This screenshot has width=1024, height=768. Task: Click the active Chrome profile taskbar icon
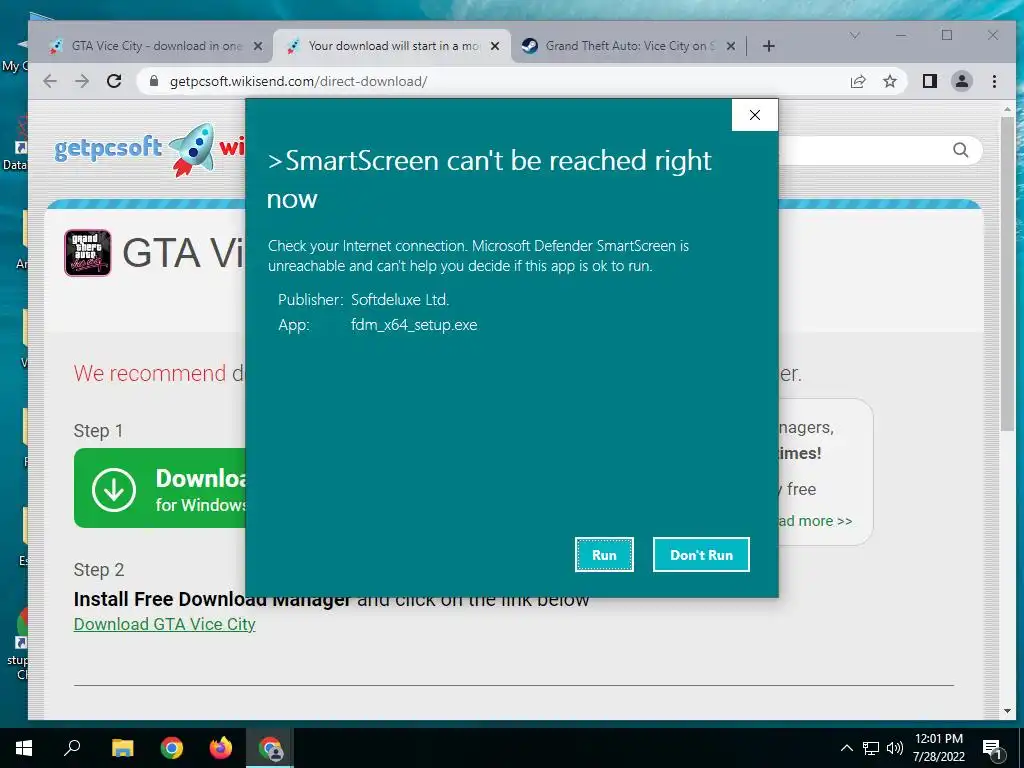tap(270, 748)
